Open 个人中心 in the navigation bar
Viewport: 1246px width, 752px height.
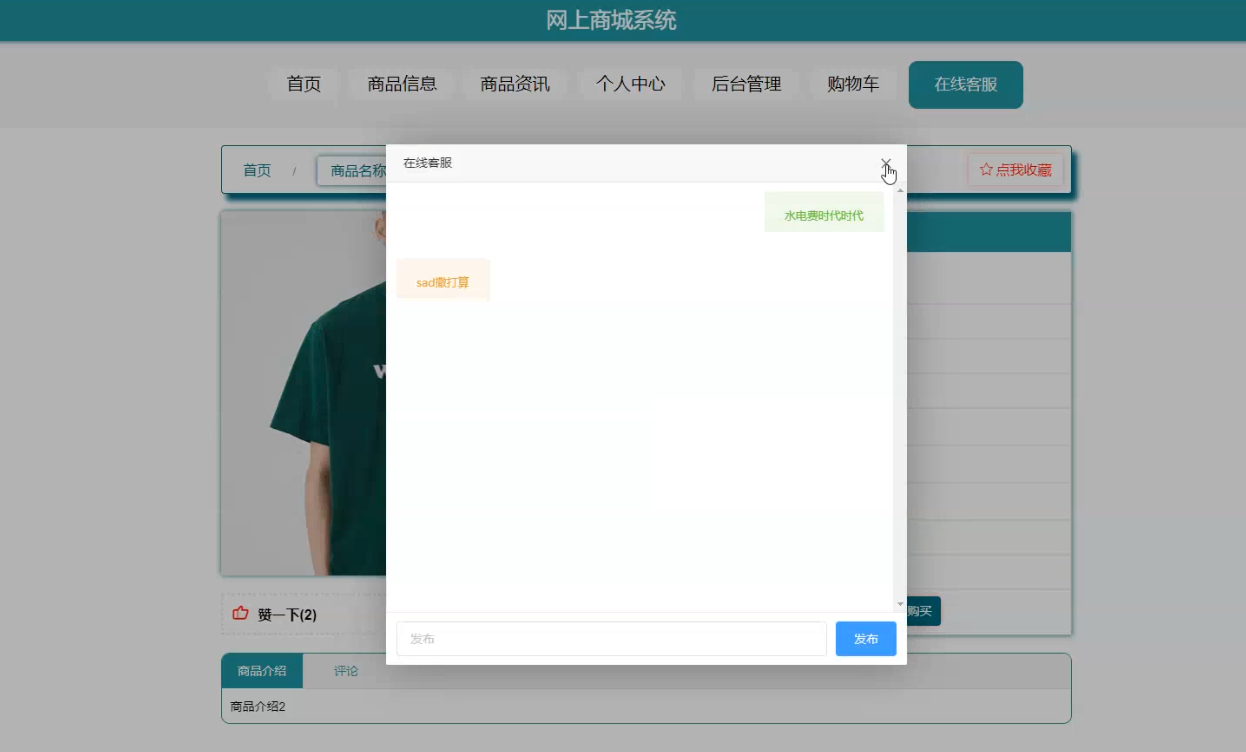coord(630,84)
